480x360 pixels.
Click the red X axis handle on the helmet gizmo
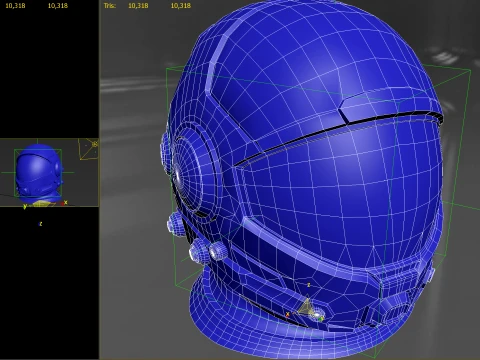(288, 314)
